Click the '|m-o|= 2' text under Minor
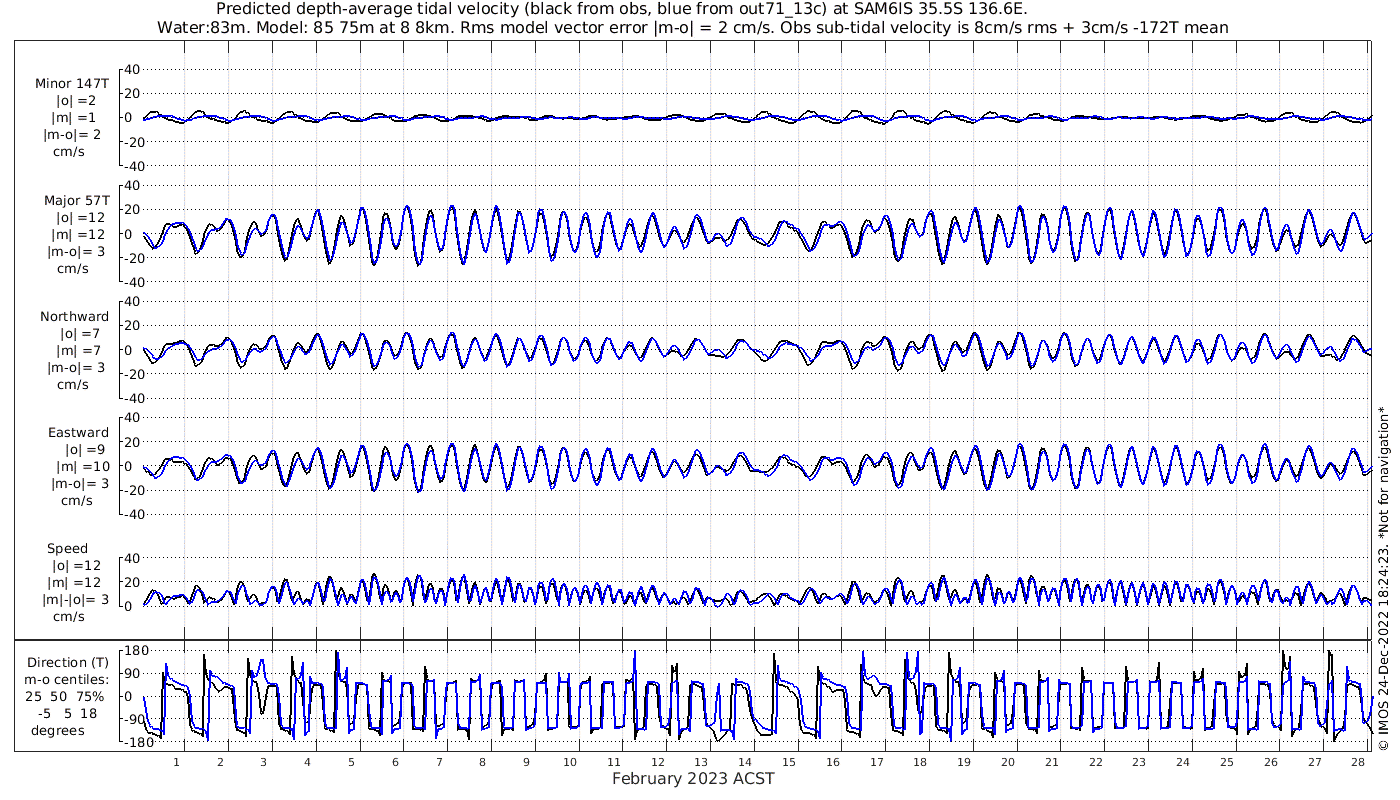The image size is (1400, 800). pyautogui.click(x=71, y=135)
